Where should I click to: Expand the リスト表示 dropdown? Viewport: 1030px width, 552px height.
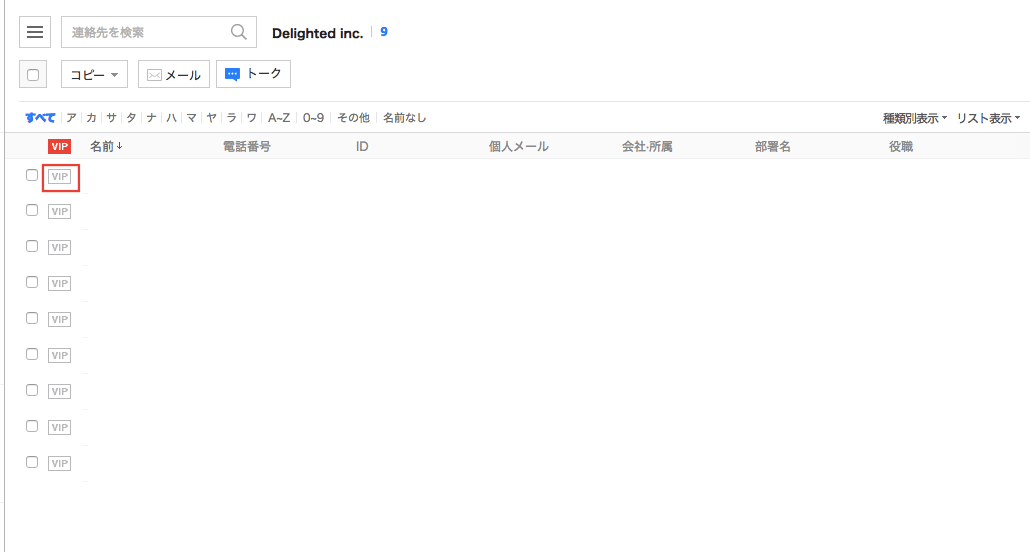[x=987, y=118]
